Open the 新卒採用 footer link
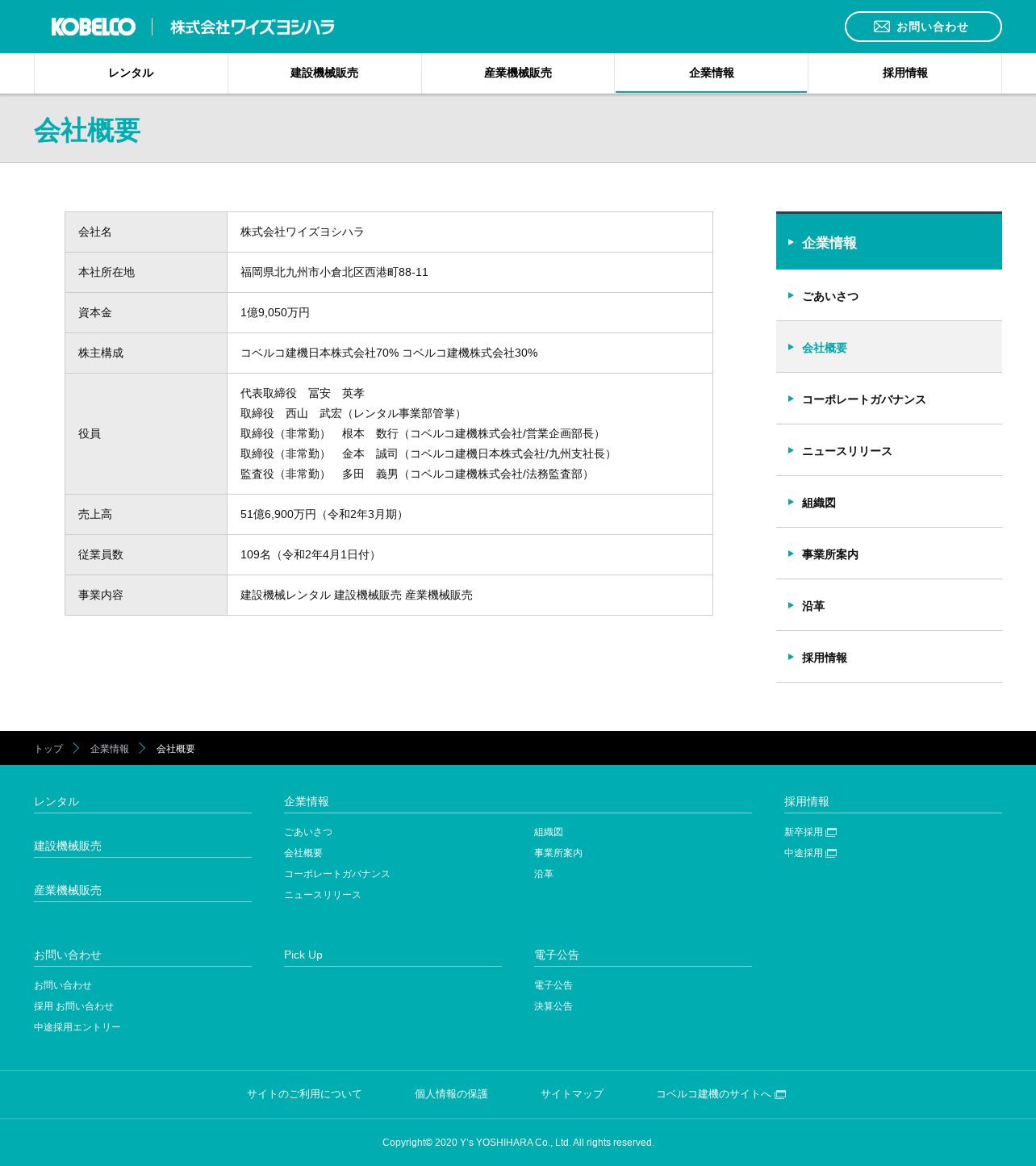This screenshot has height=1166, width=1036. point(804,832)
